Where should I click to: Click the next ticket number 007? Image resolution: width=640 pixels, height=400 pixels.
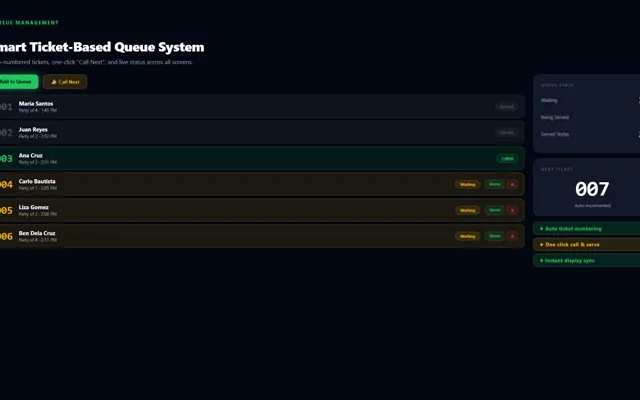(x=592, y=189)
